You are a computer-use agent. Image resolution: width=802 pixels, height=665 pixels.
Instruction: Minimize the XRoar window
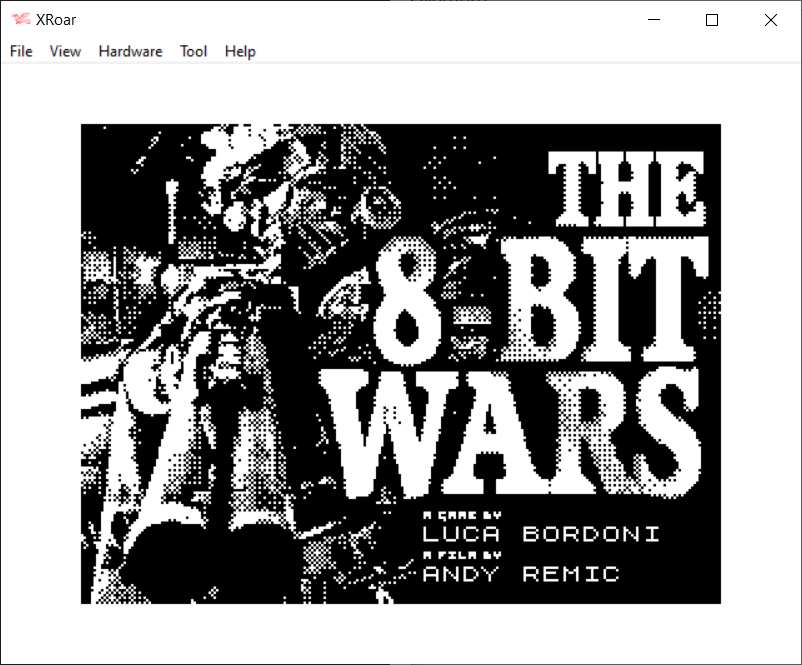point(654,20)
